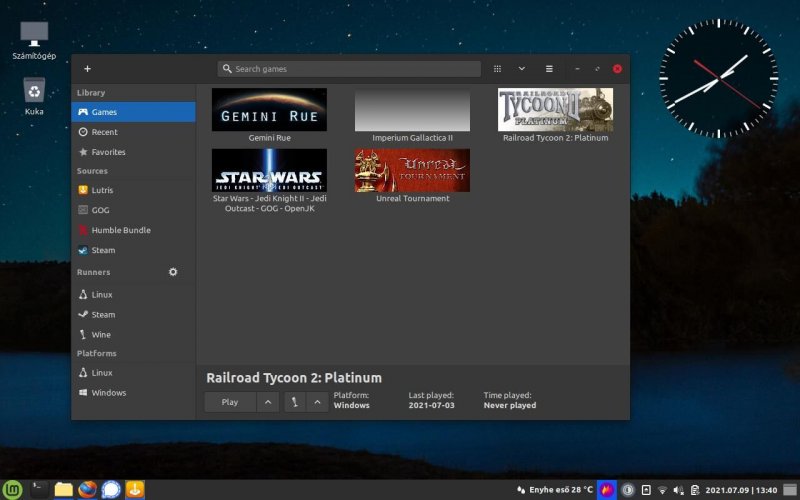
Task: Open the view options chevron dropdown
Action: click(521, 69)
